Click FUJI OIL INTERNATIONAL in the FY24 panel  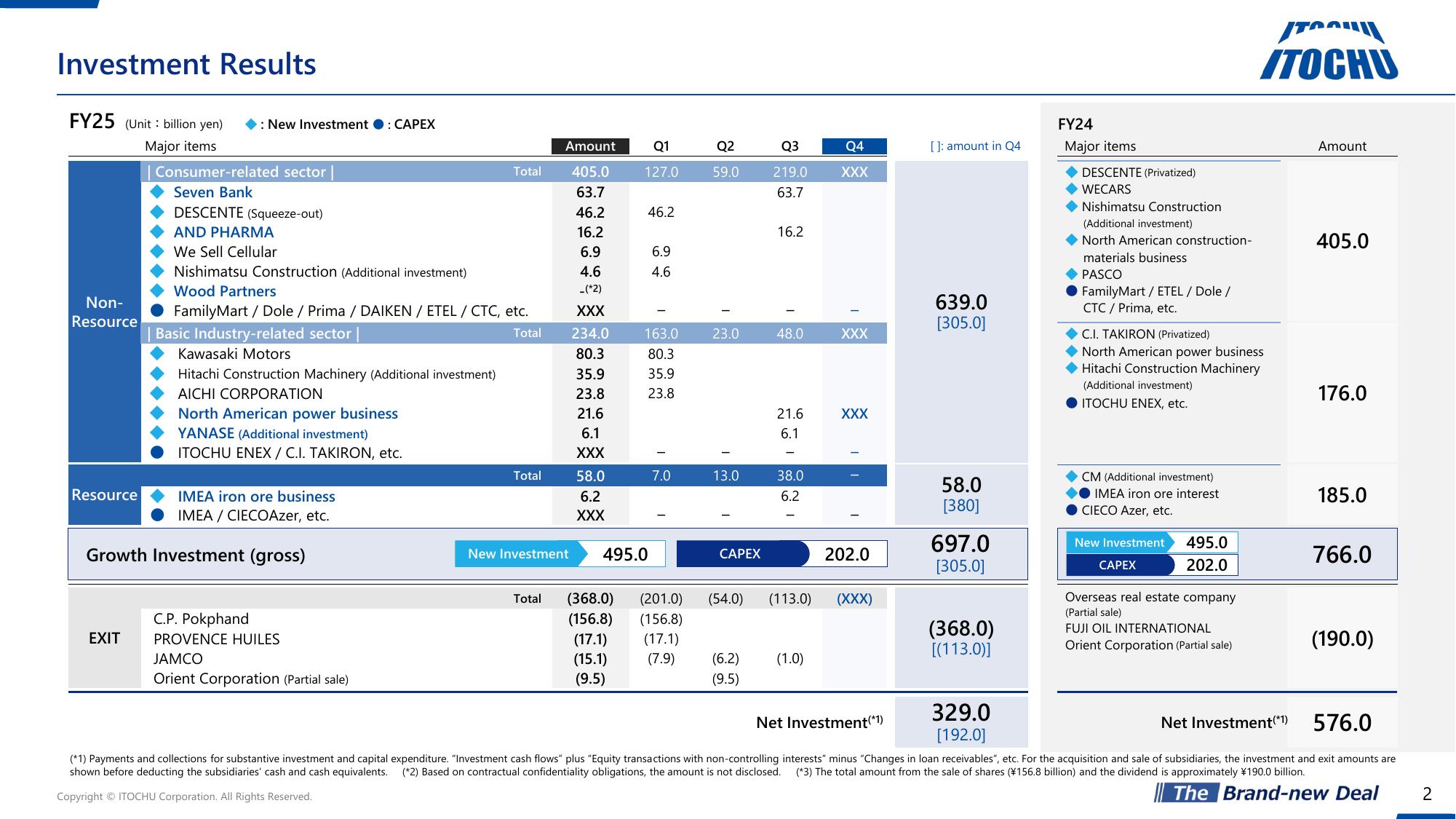(x=1138, y=628)
